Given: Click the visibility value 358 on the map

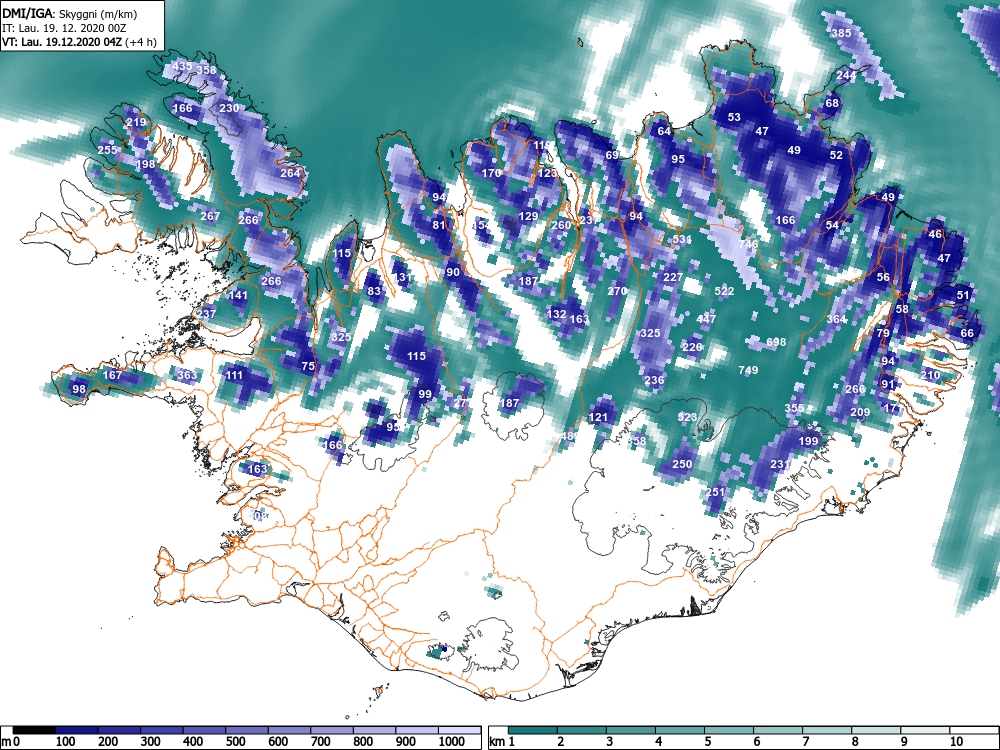Looking at the screenshot, I should [x=207, y=70].
